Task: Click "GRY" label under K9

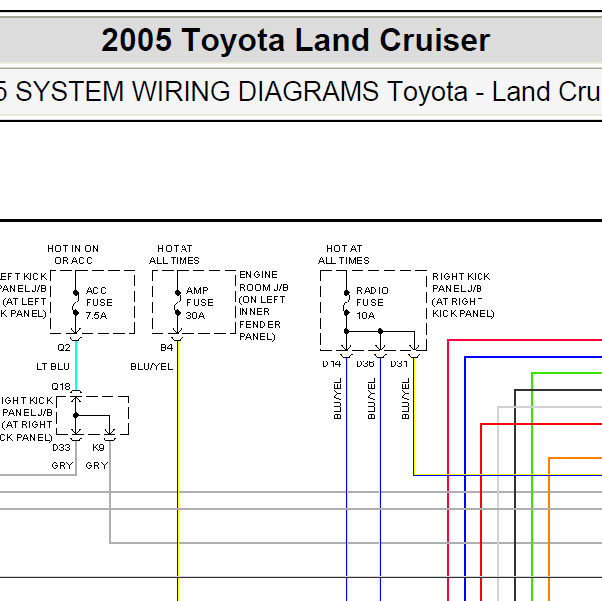Action: click(x=97, y=466)
